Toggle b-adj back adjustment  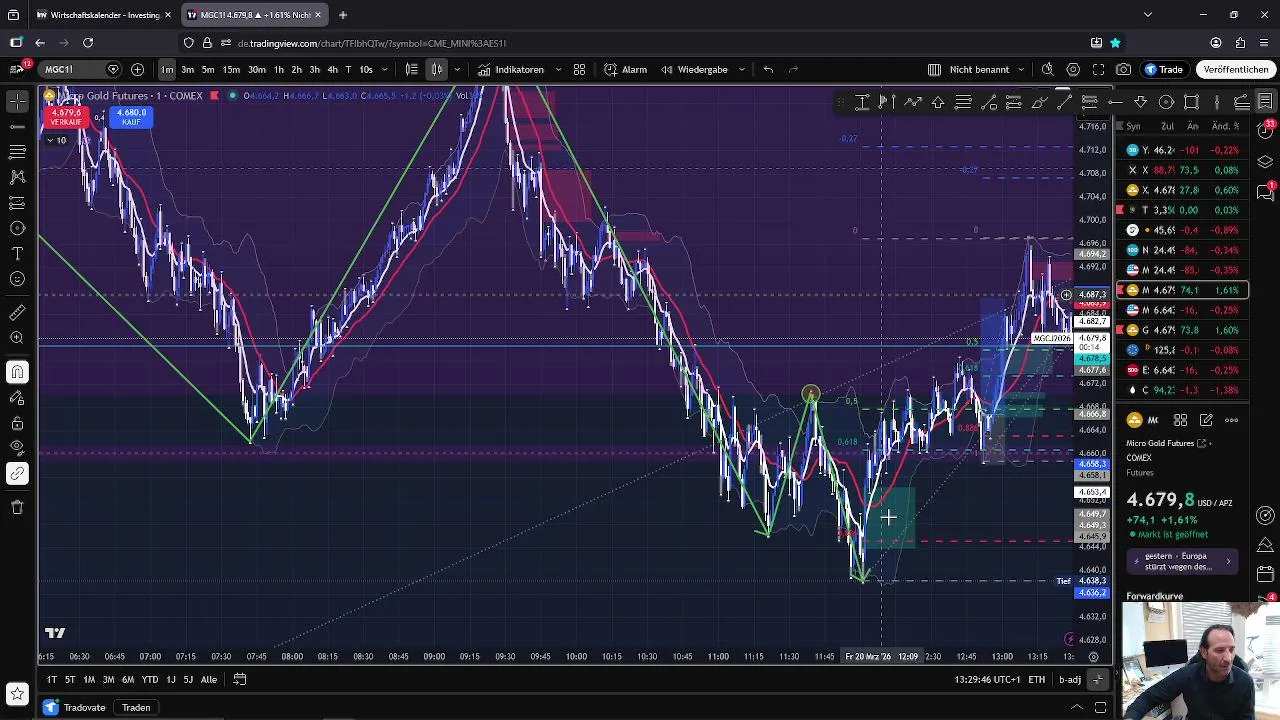1070,680
